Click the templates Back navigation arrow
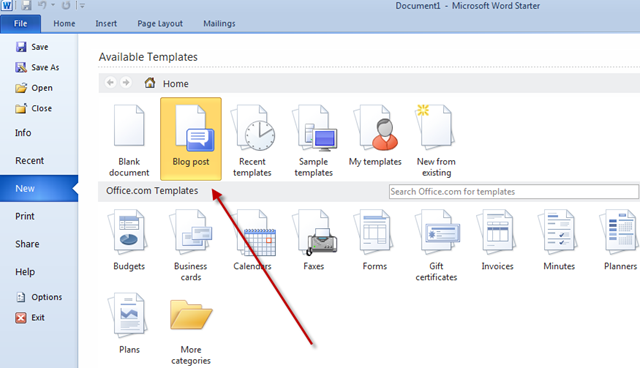This screenshot has width=640, height=368. (110, 83)
